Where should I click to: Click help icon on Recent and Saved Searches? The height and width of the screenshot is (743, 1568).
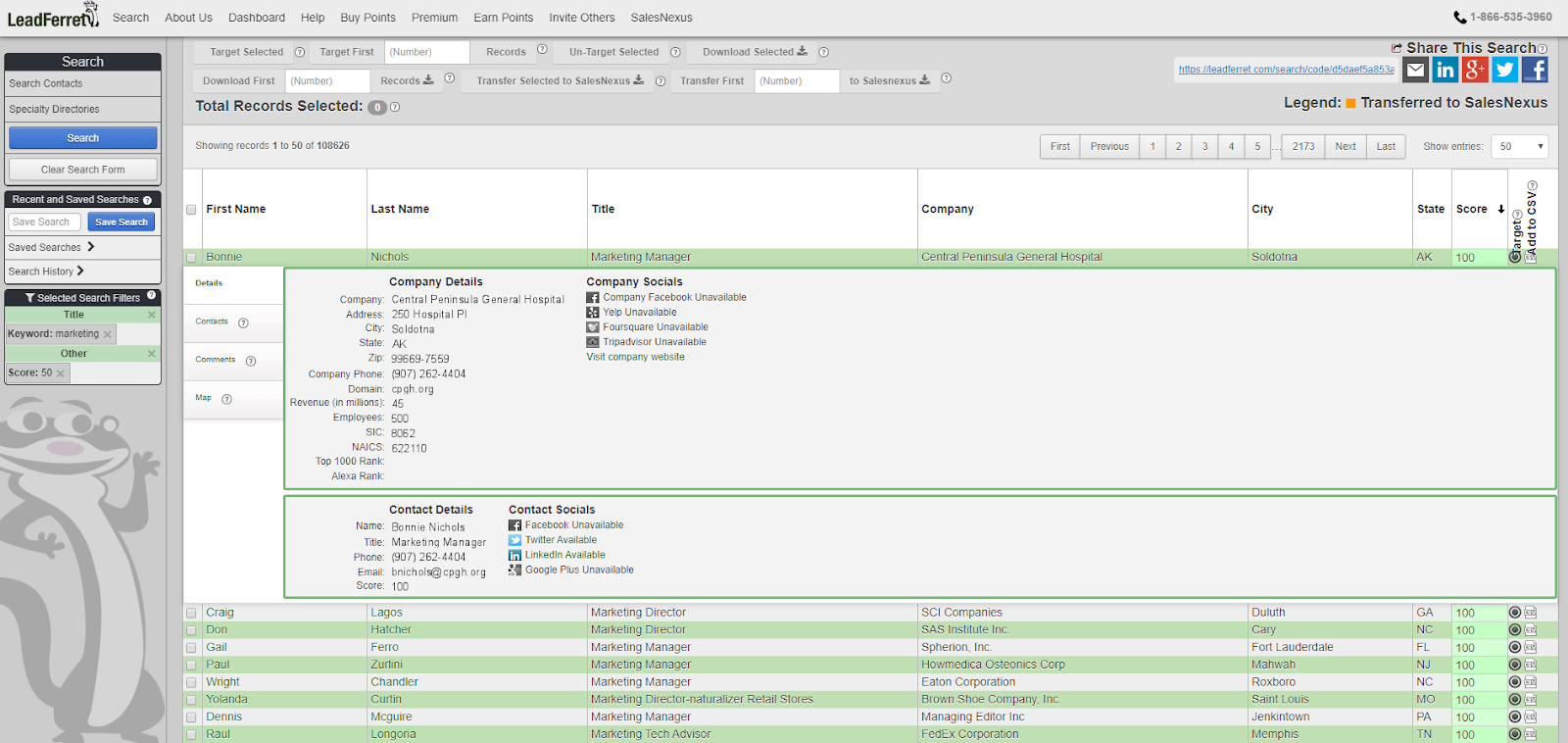tap(148, 200)
